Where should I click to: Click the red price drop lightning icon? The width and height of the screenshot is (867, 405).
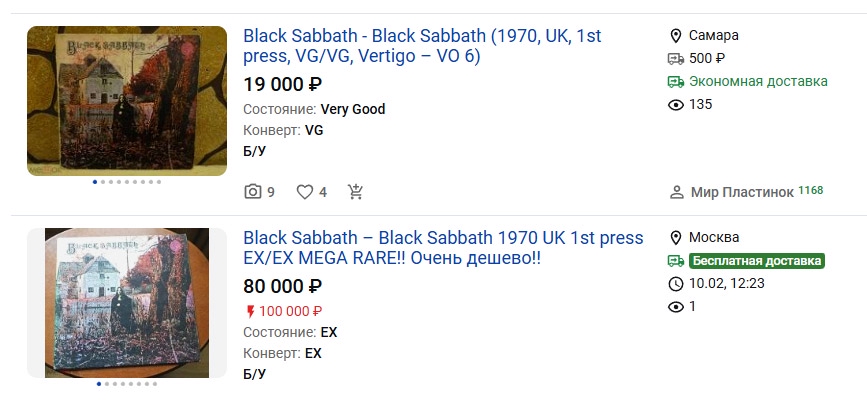[250, 311]
